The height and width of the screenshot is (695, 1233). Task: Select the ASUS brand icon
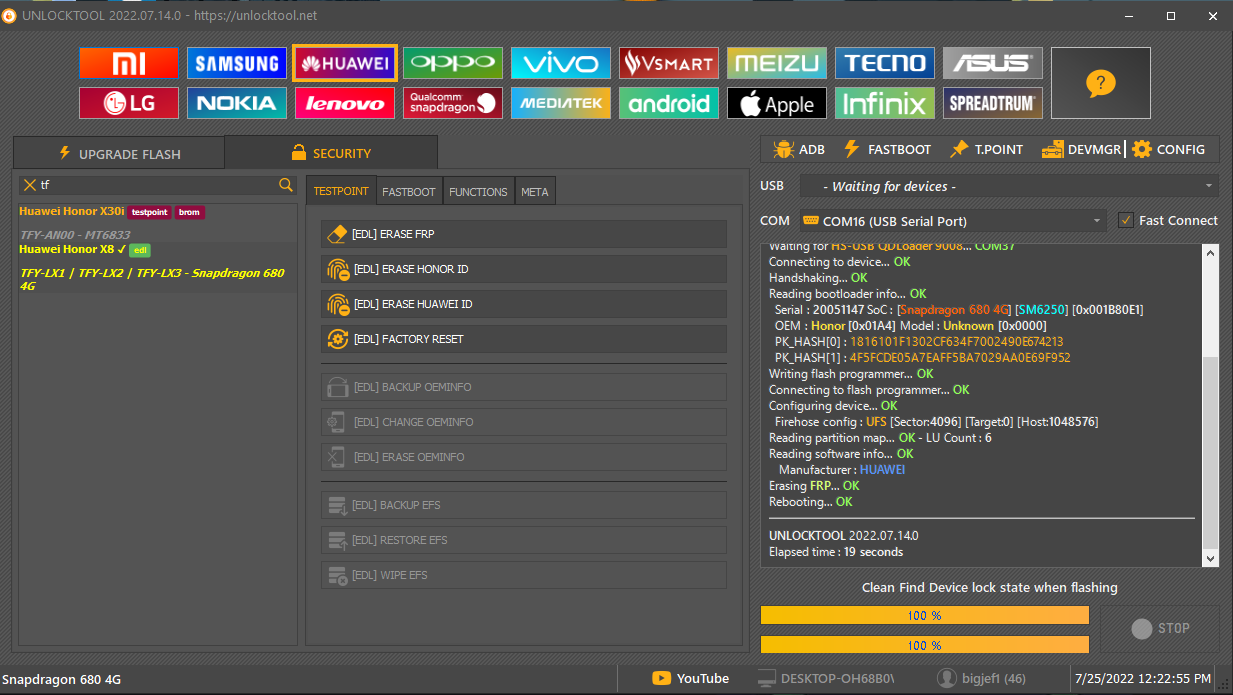click(993, 63)
